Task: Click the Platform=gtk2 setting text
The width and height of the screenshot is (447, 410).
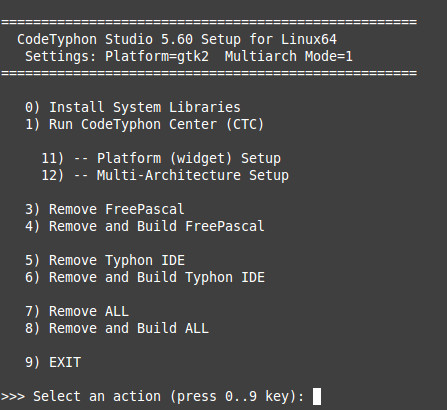Action: [x=157, y=56]
